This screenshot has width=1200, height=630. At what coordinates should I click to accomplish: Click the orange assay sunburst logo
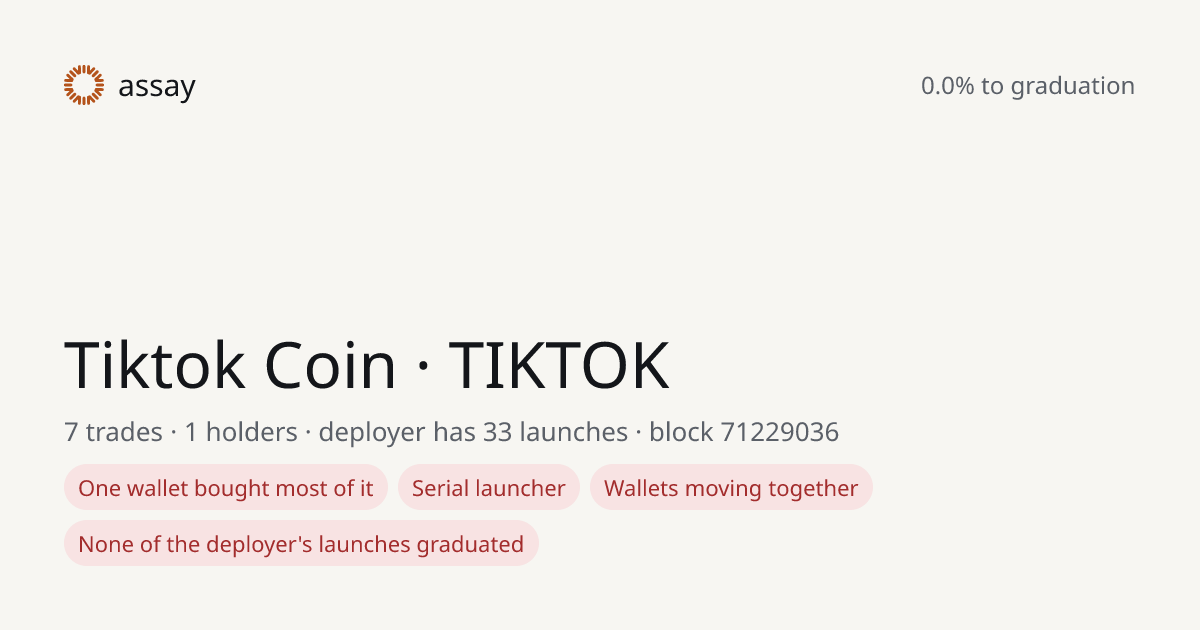pos(84,85)
